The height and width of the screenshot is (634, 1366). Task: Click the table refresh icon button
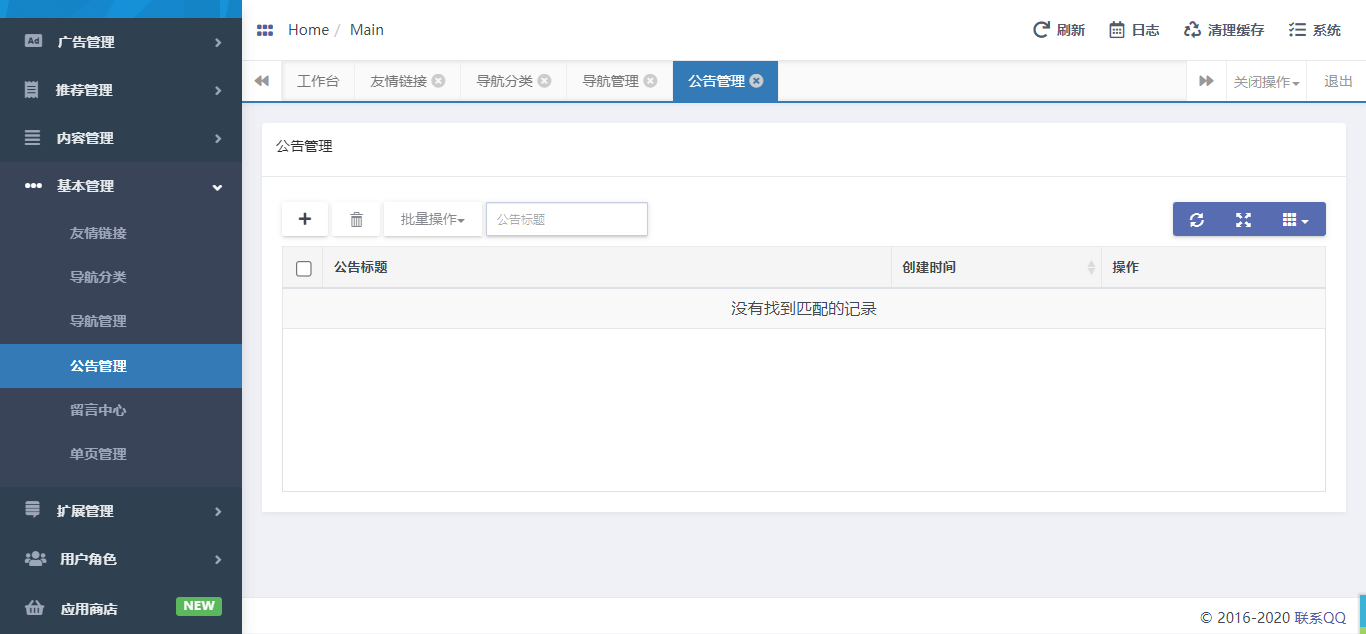pyautogui.click(x=1196, y=220)
